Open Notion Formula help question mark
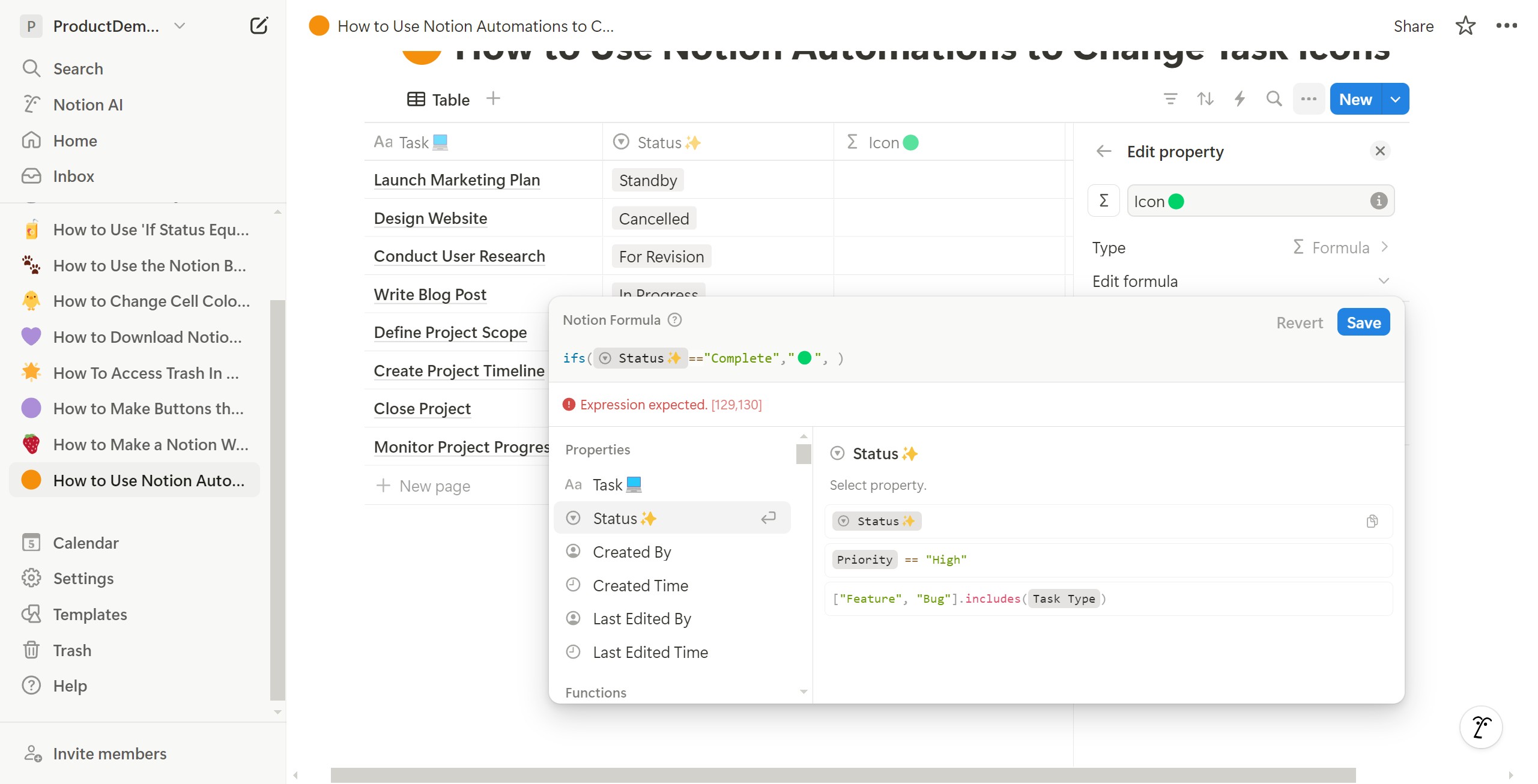The width and height of the screenshot is (1538, 784). tap(675, 320)
